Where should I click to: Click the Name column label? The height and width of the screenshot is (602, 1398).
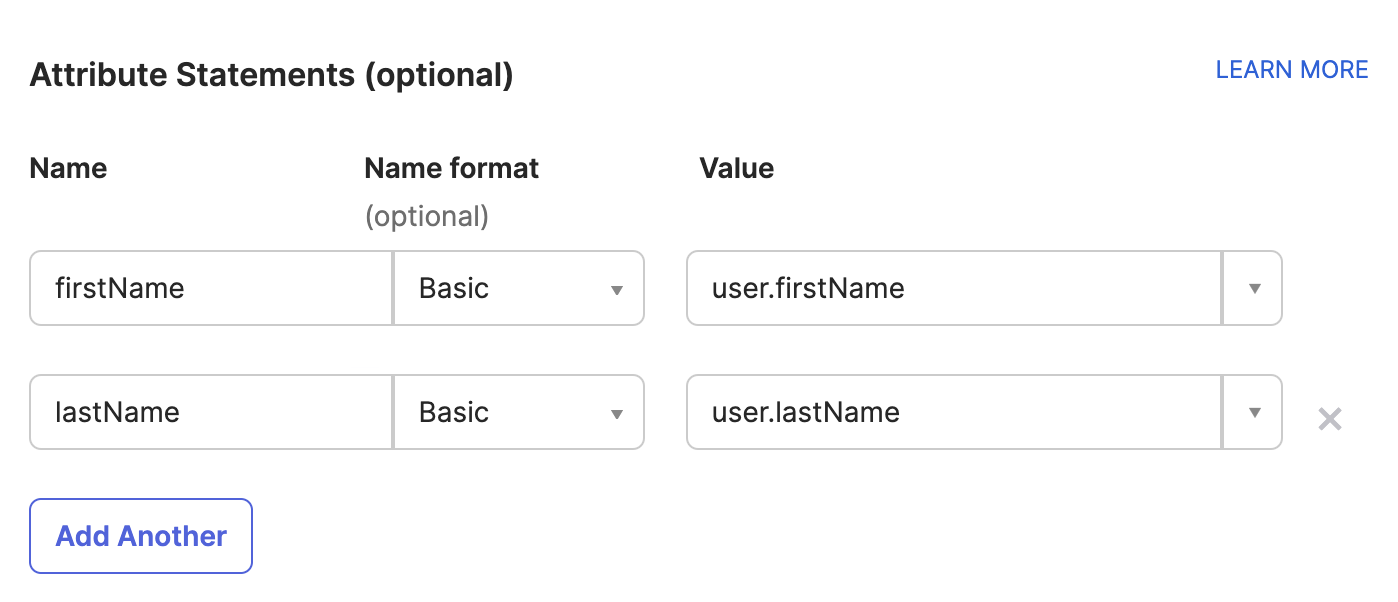click(68, 168)
